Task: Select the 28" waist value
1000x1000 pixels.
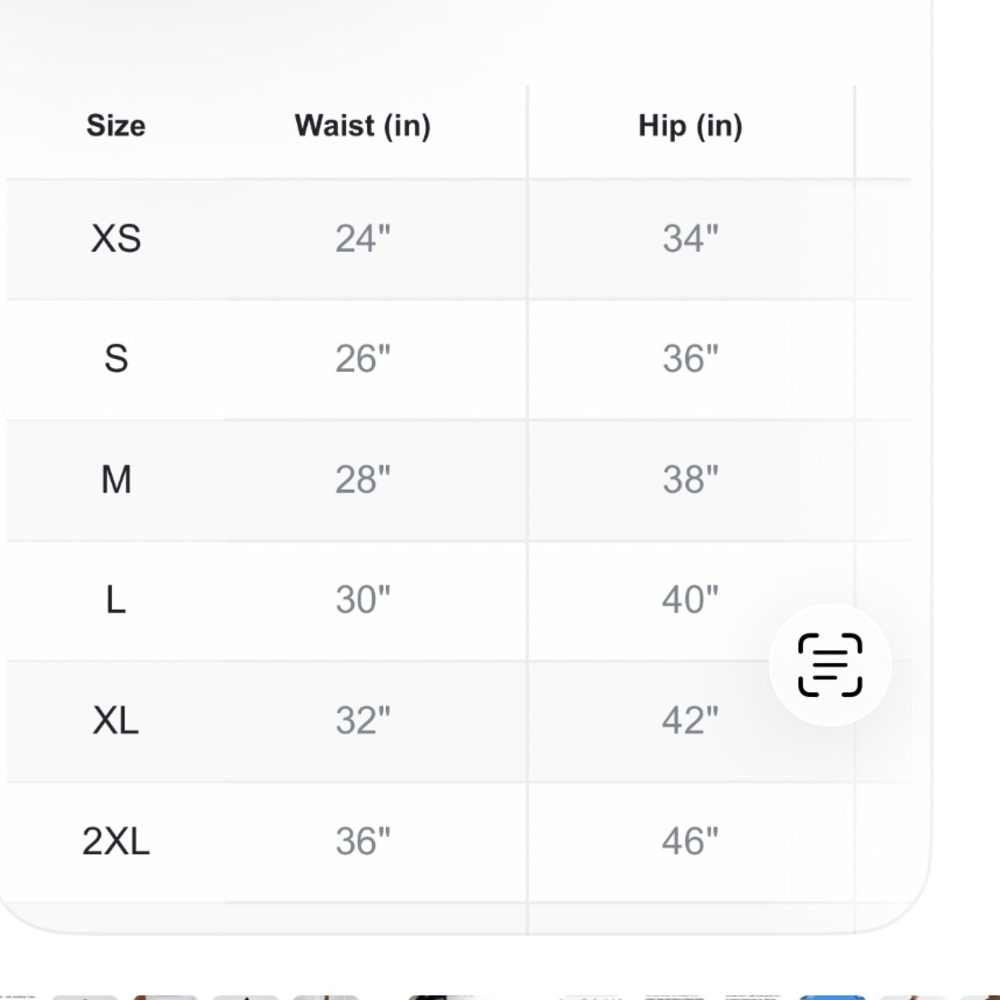Action: pos(362,480)
